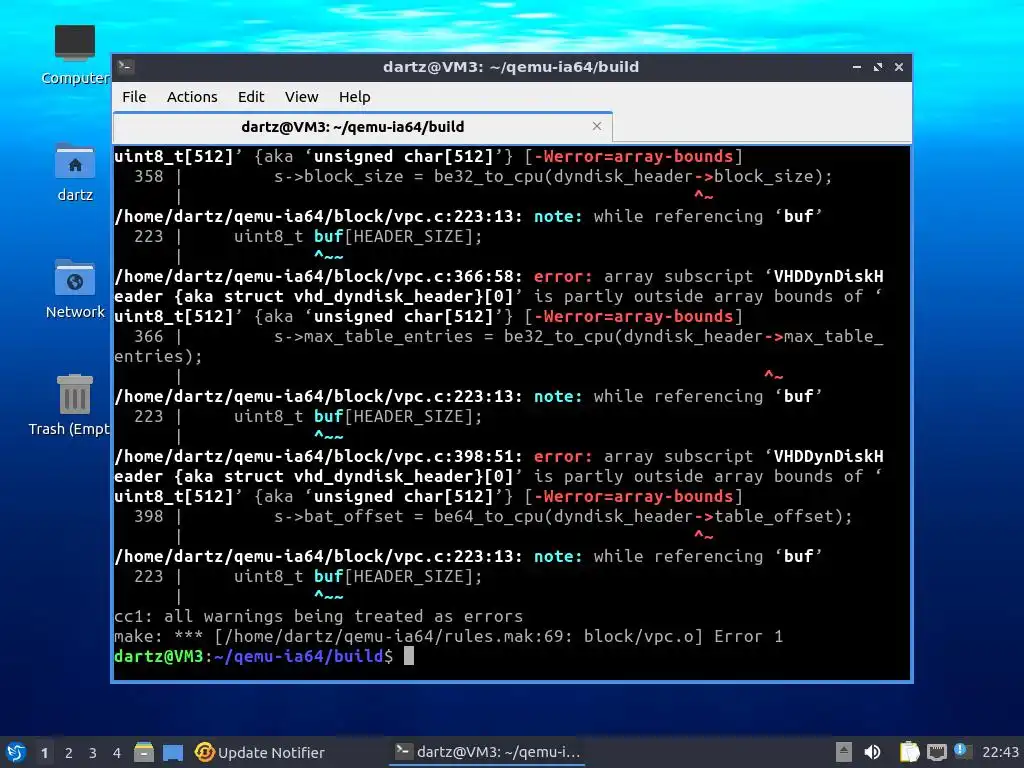This screenshot has height=768, width=1024.
Task: Switch to workspace 3
Action: point(93,753)
